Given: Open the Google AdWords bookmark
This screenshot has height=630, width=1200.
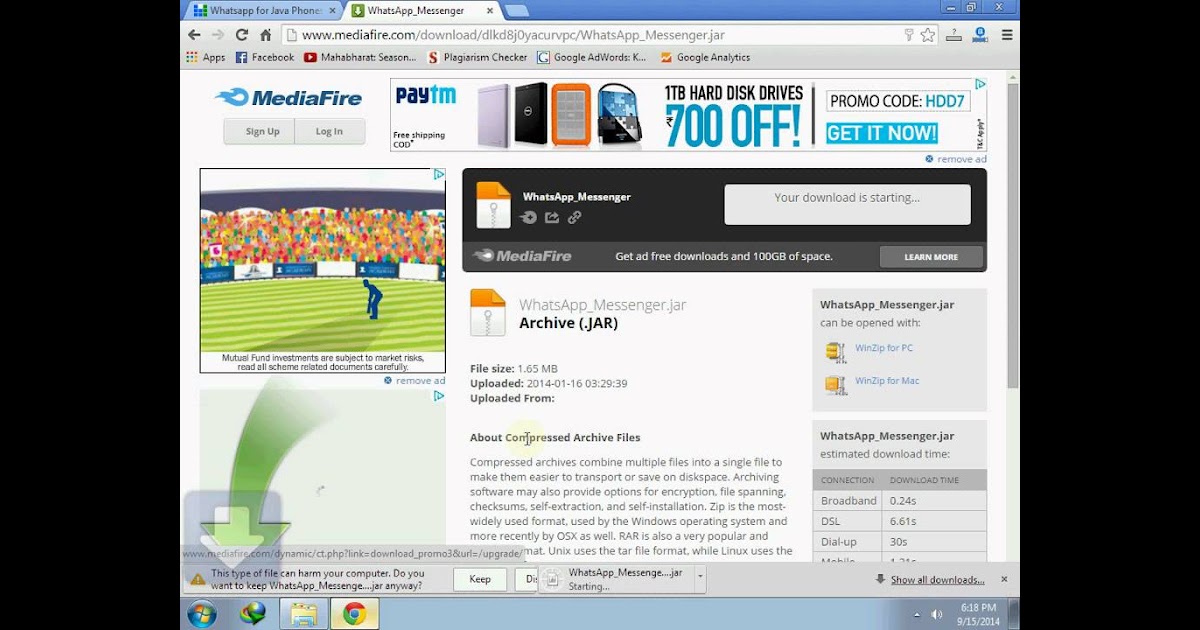Looking at the screenshot, I should [592, 57].
